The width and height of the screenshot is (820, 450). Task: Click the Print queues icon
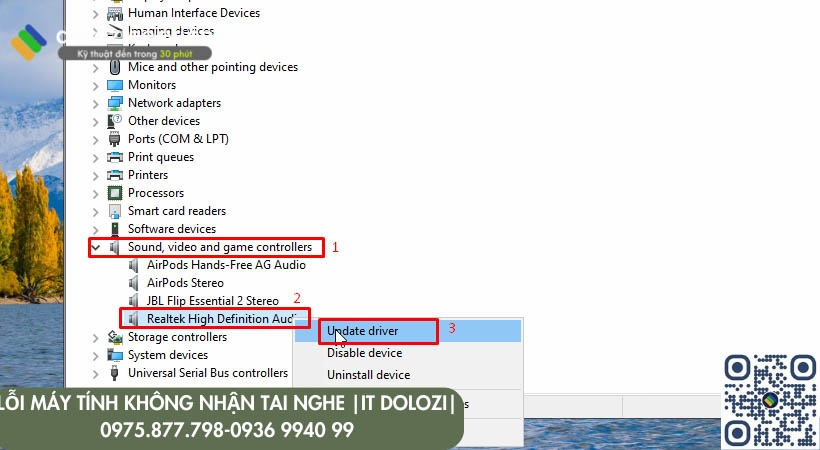tap(115, 157)
